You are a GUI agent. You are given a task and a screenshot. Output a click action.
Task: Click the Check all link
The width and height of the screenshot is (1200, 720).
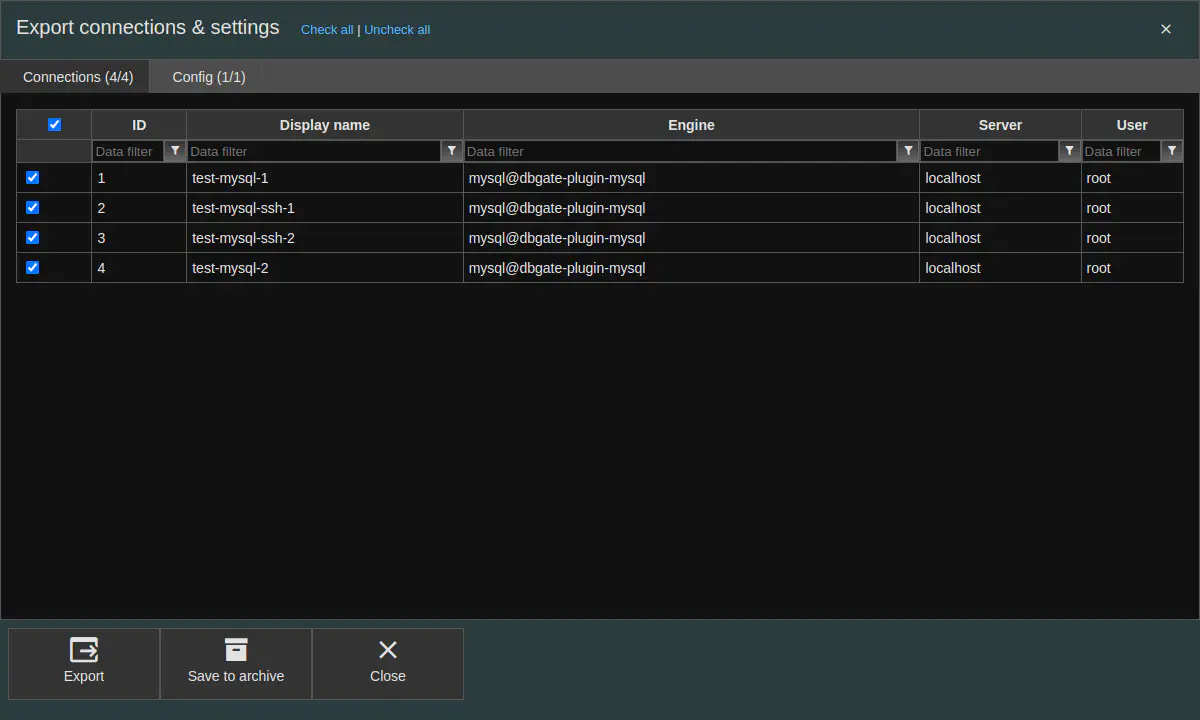coord(327,30)
